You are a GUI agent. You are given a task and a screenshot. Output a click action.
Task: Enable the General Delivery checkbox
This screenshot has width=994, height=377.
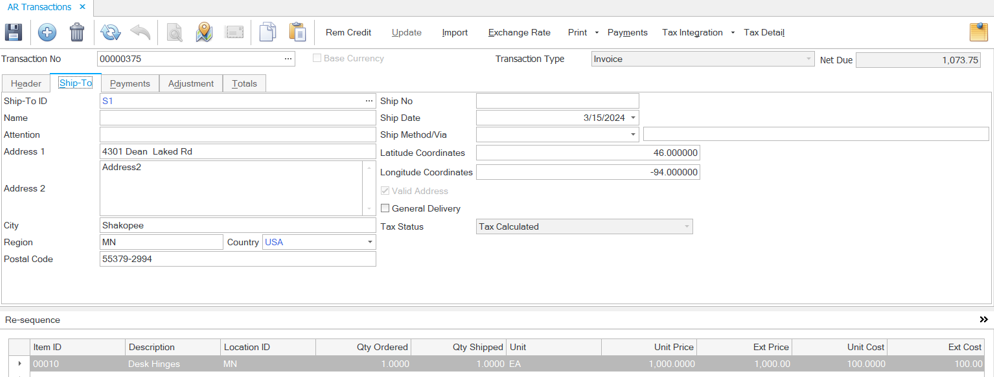click(x=384, y=208)
